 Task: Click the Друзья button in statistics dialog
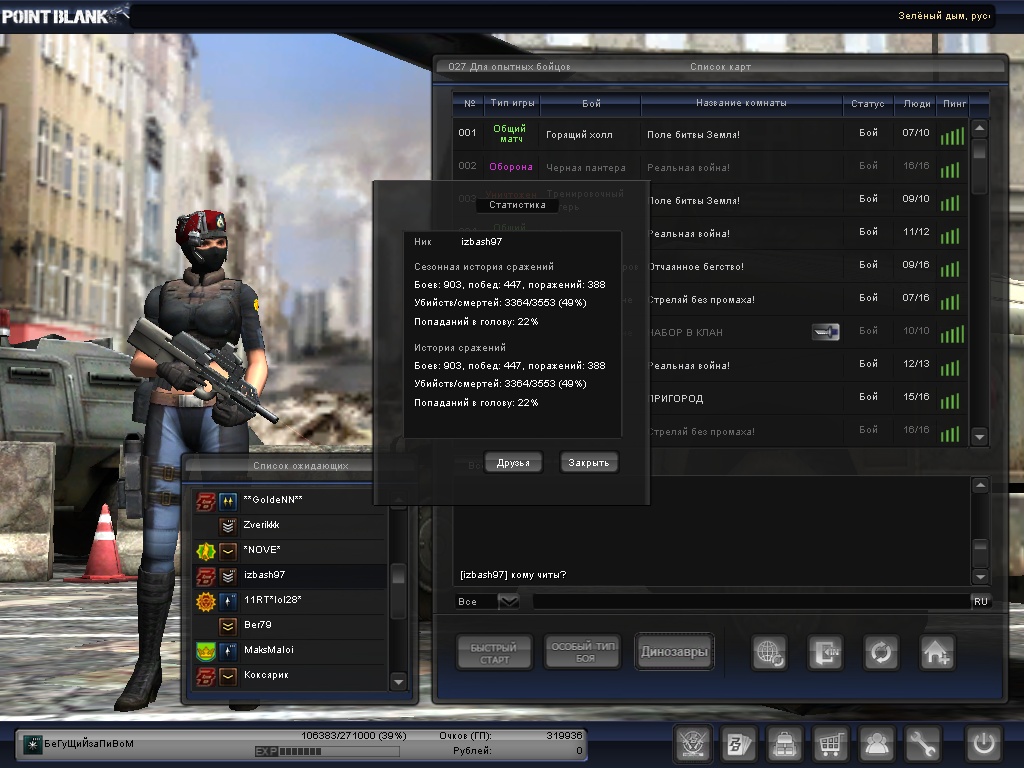[x=513, y=462]
